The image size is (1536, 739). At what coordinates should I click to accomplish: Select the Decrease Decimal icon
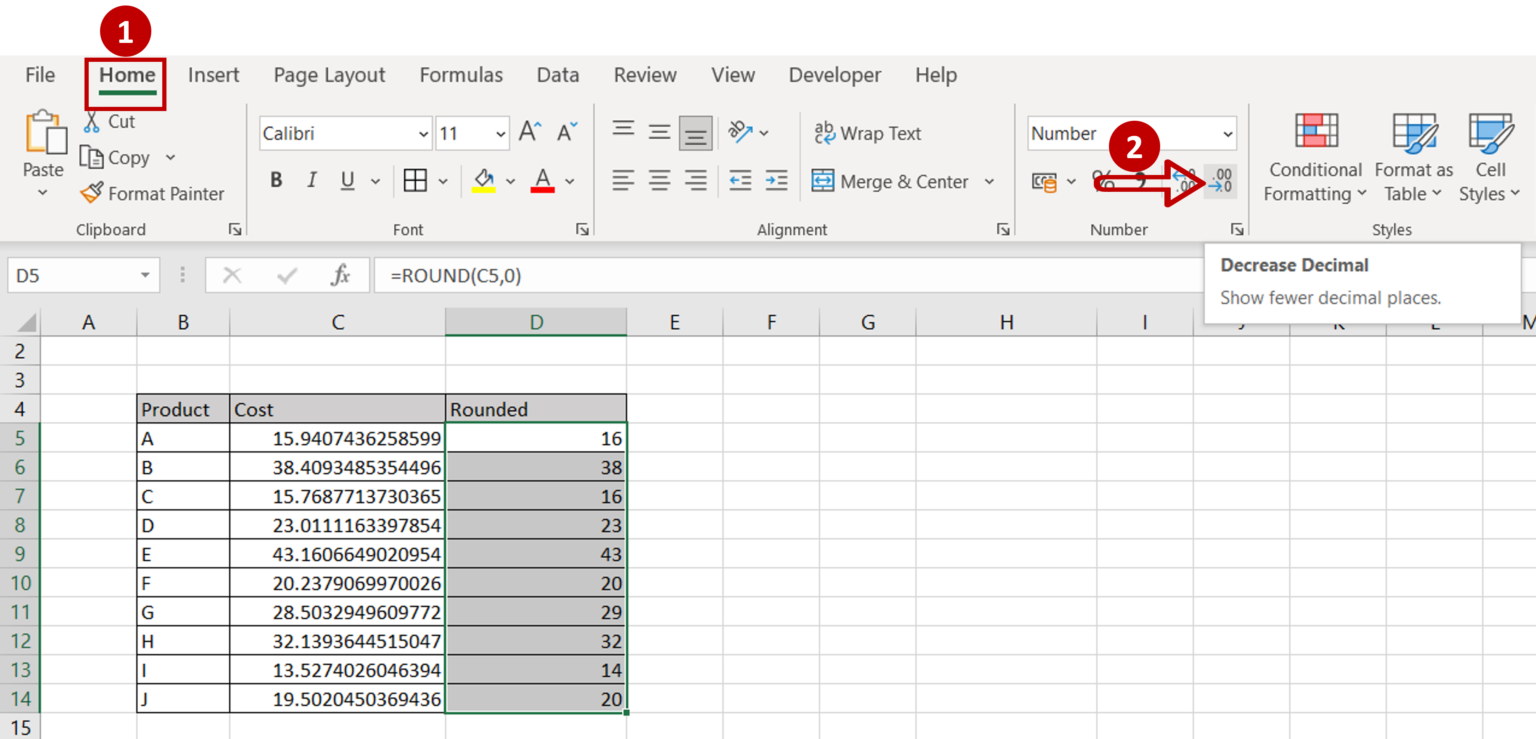1220,181
